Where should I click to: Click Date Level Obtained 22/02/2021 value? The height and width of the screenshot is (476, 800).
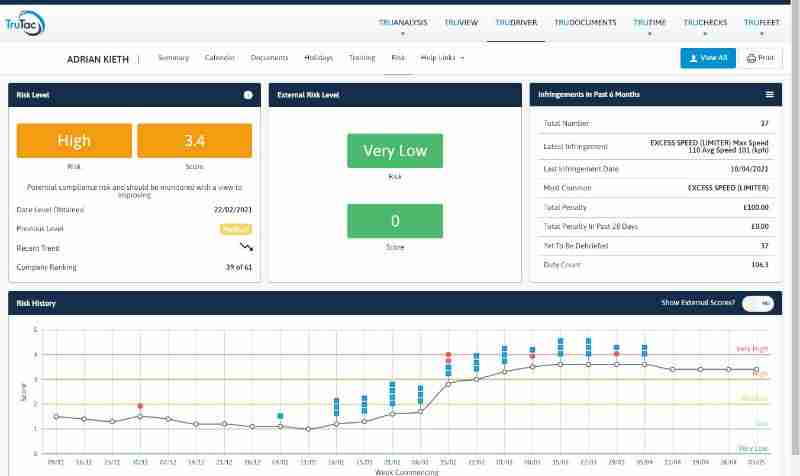233,210
